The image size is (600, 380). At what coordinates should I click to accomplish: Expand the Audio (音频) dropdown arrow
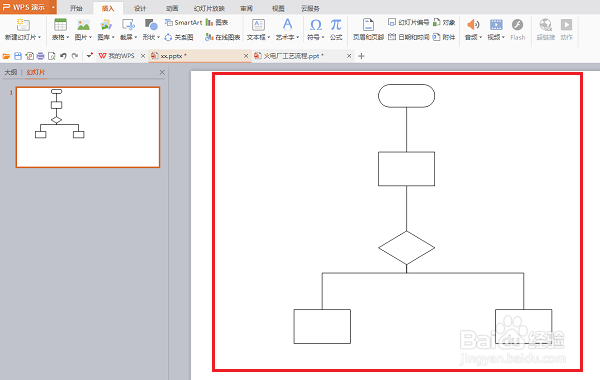pos(481,37)
